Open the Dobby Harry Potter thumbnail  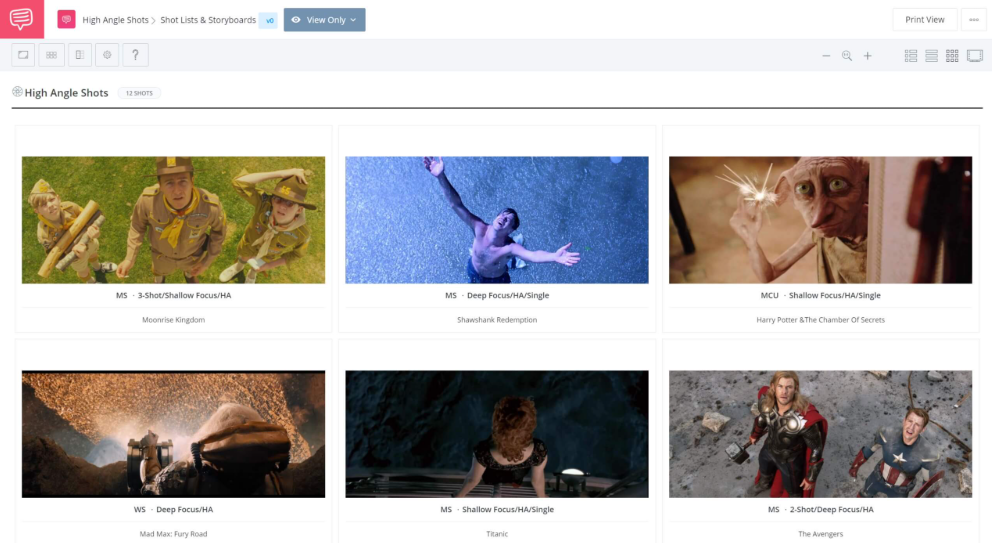click(x=821, y=220)
